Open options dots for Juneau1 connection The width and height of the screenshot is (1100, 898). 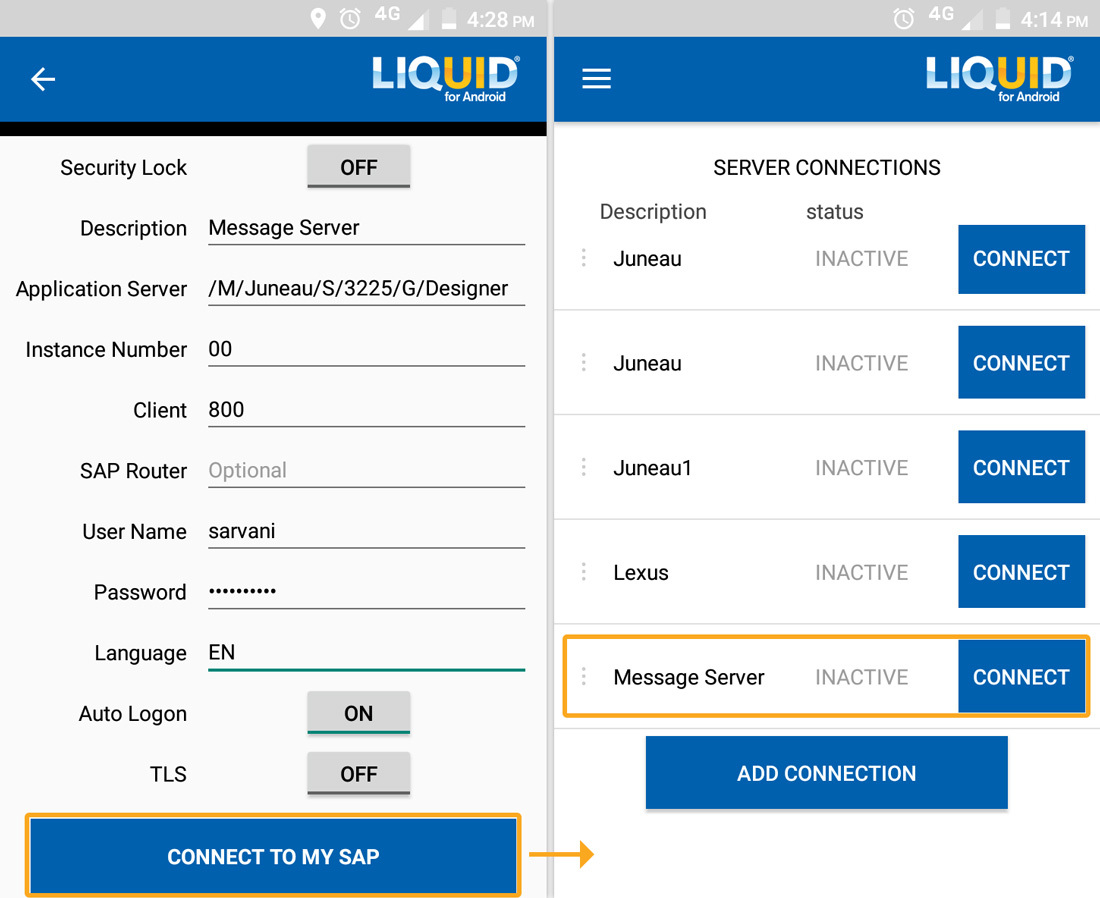584,467
